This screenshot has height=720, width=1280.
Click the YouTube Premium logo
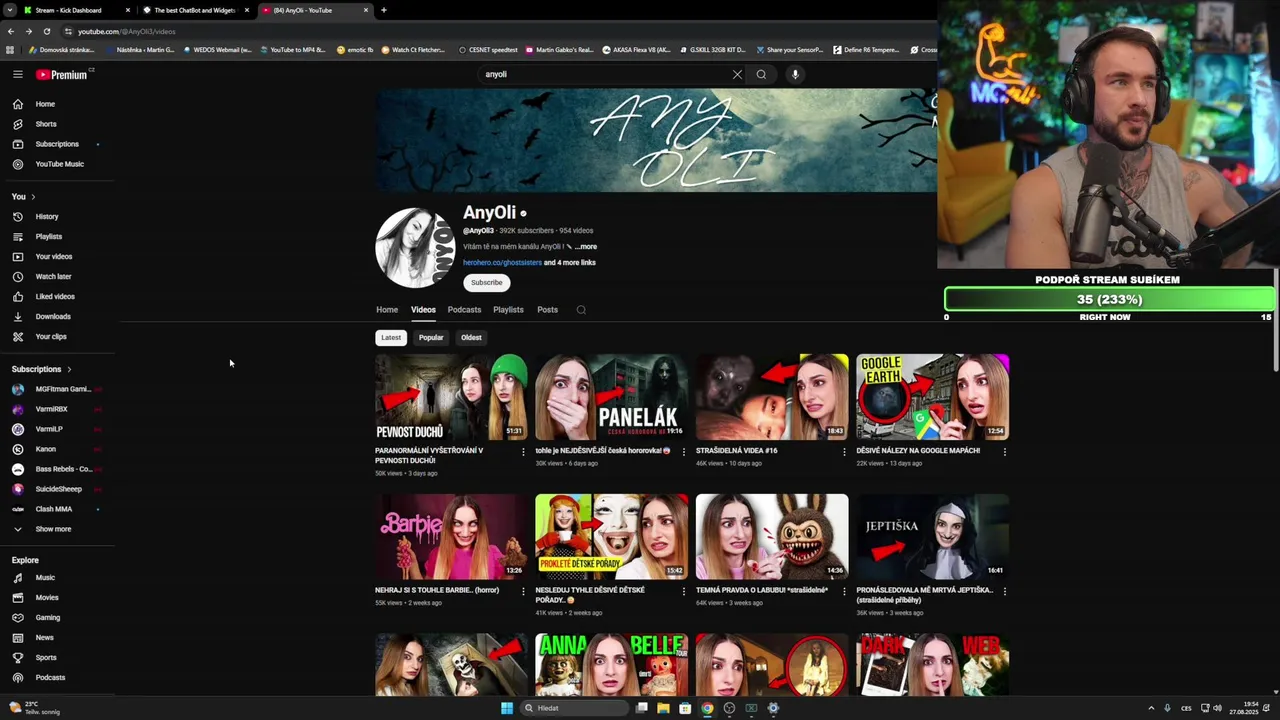[62, 74]
